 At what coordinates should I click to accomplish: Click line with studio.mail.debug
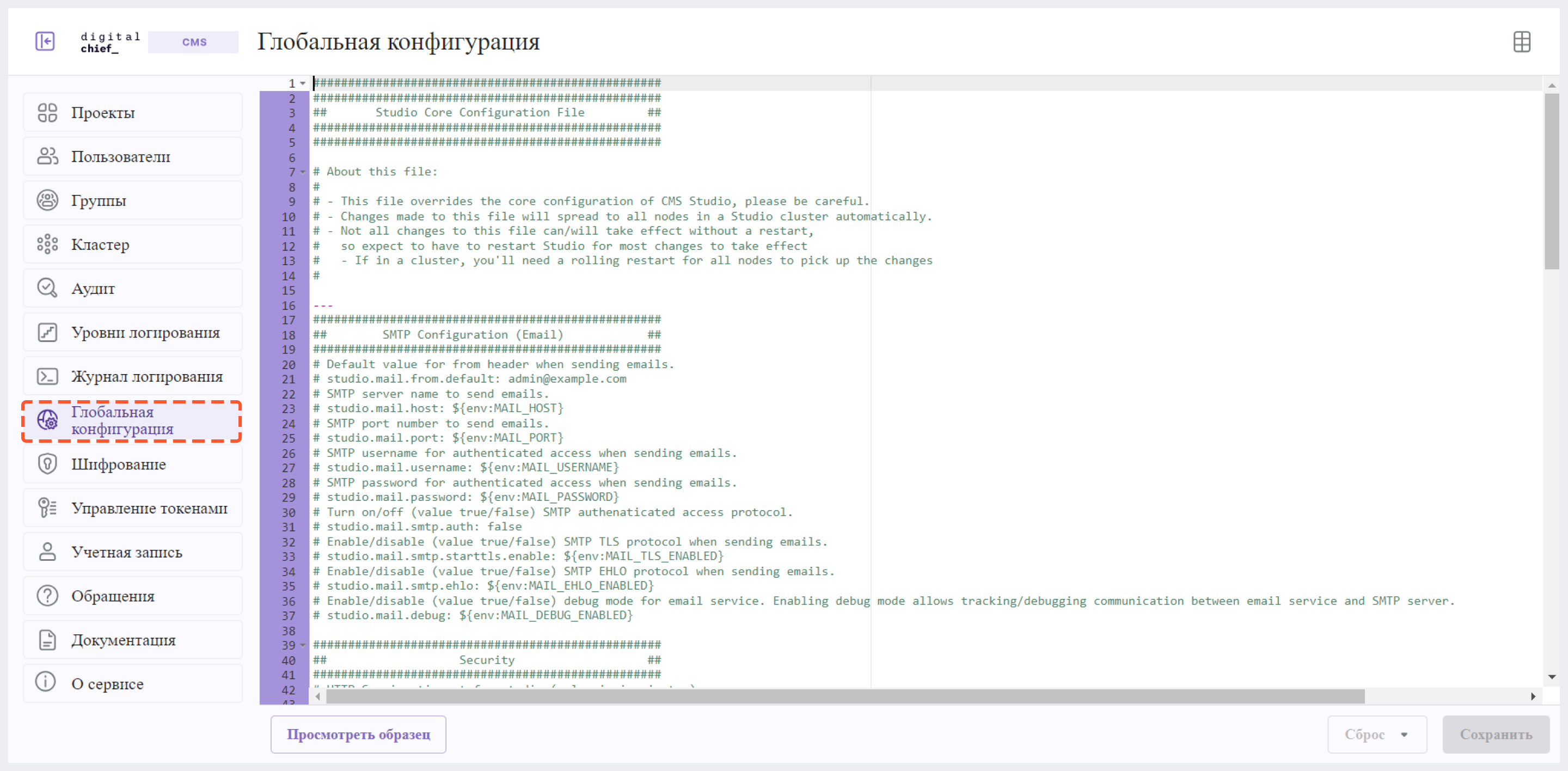pyautogui.click(x=474, y=615)
